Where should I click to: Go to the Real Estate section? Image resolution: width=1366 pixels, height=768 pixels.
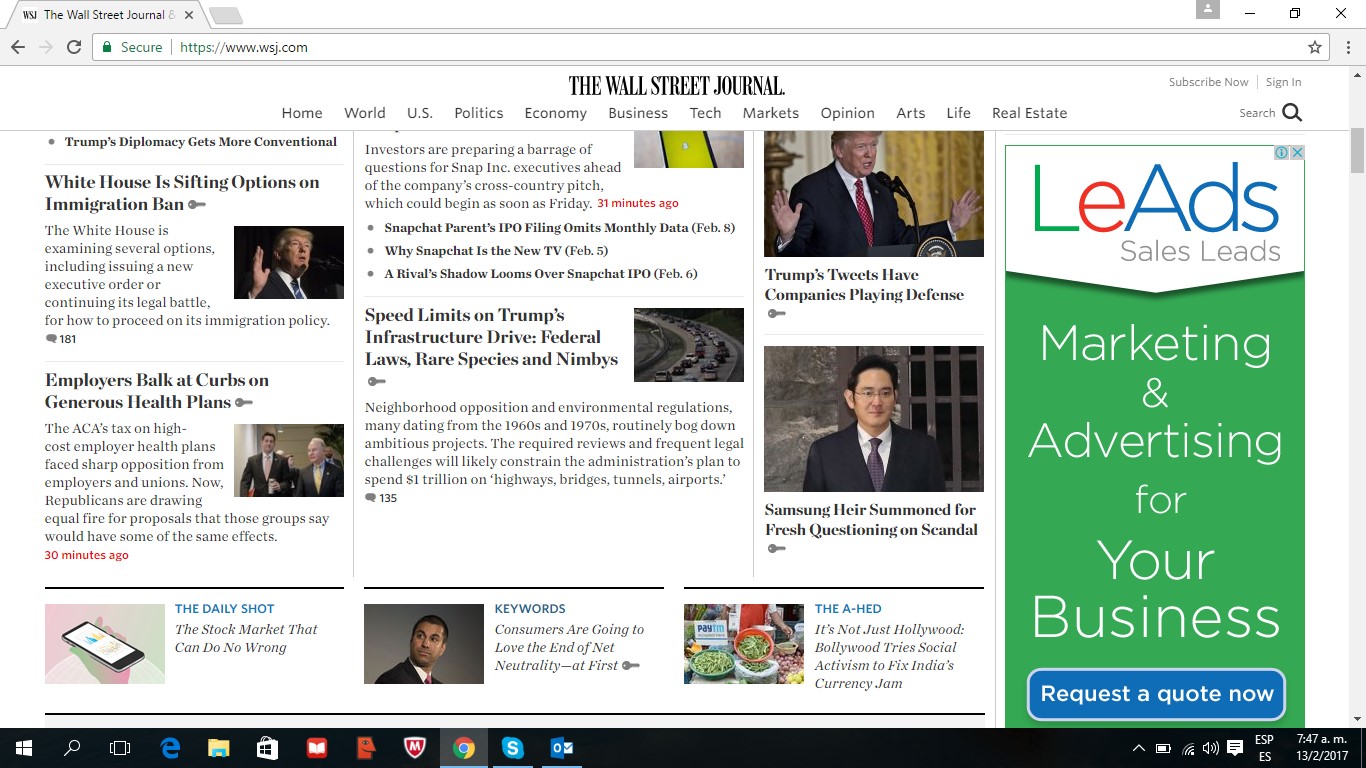[x=1030, y=113]
